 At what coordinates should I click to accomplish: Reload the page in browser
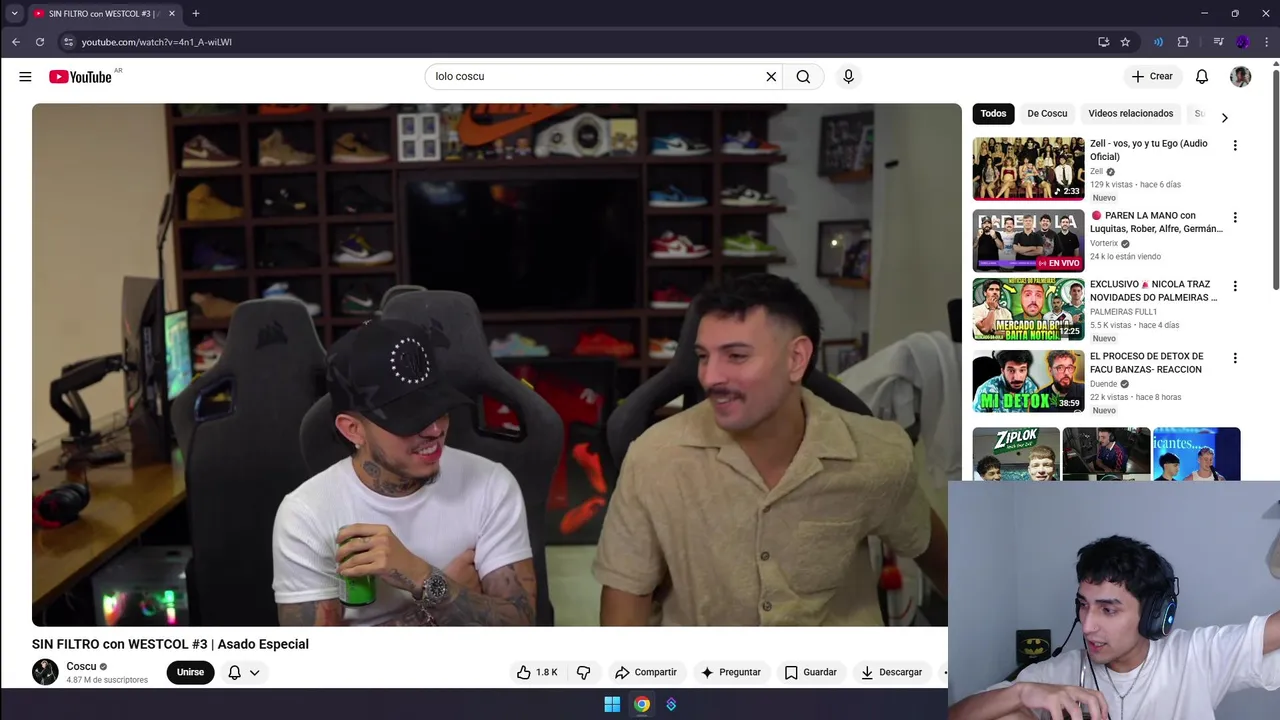[x=40, y=42]
